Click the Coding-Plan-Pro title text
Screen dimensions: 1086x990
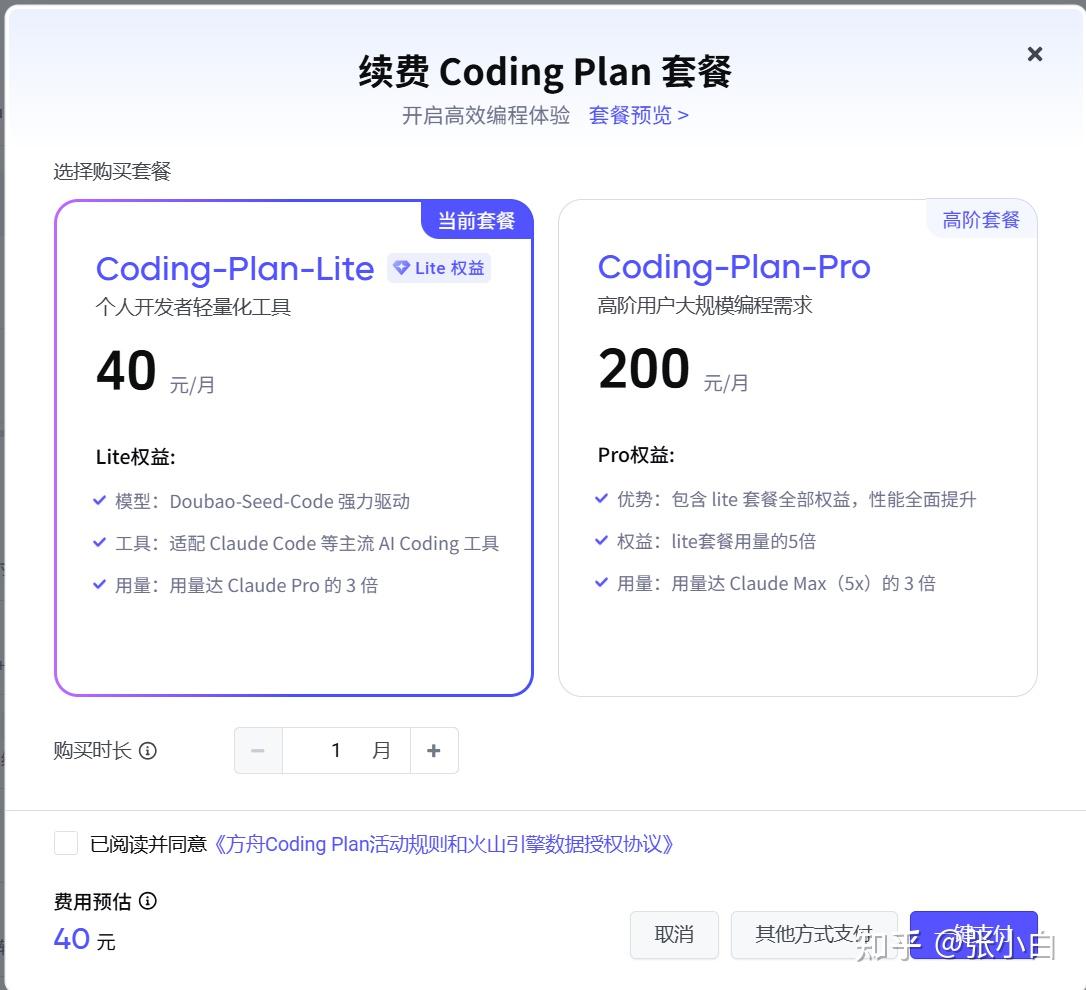[734, 267]
